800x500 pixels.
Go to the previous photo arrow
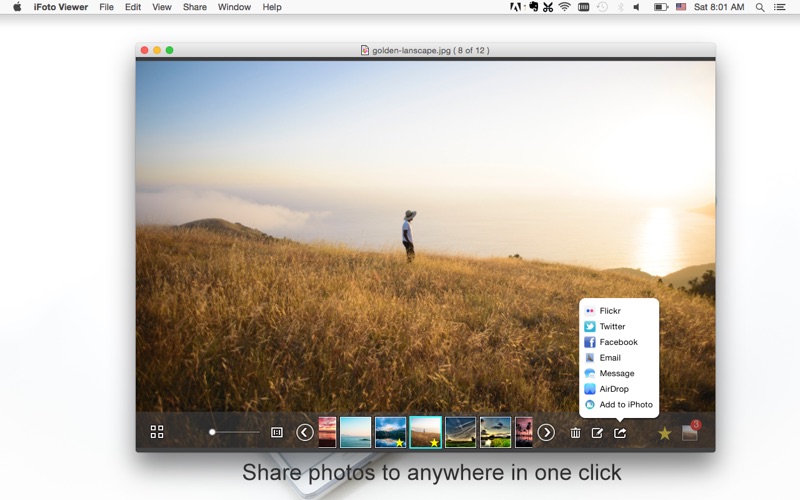305,433
